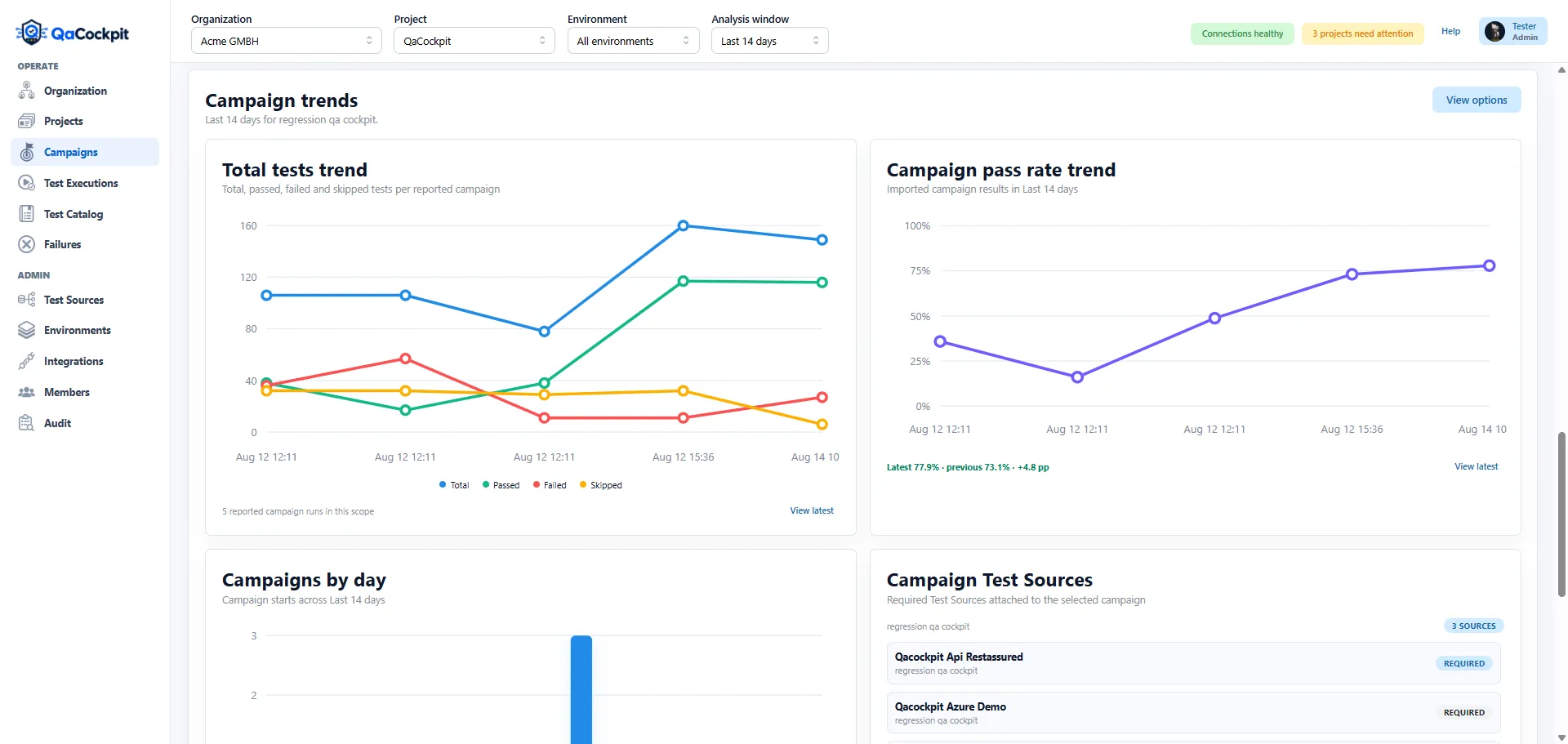Viewport: 1568px width, 744px height.
Task: Click the 3 SOURCES badge
Action: [x=1474, y=626]
